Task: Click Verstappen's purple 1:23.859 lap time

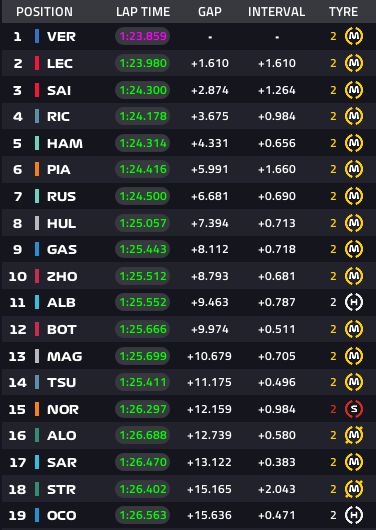Action: pos(143,36)
